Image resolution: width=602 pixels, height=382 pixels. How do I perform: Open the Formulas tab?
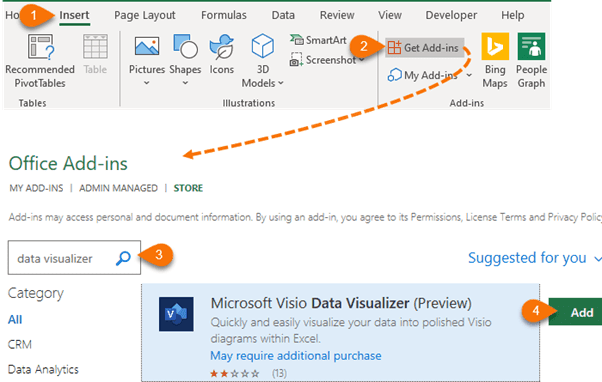(x=224, y=15)
